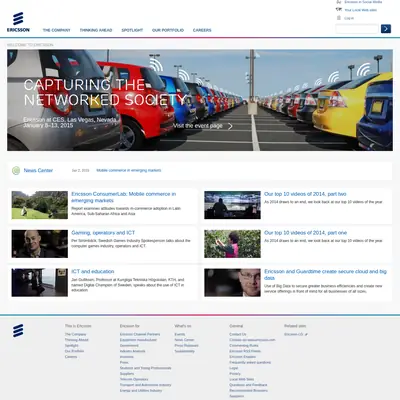Image resolution: width=400 pixels, height=400 pixels.
Task: Open Equipment manufacturer footer link
Action: tap(138, 340)
